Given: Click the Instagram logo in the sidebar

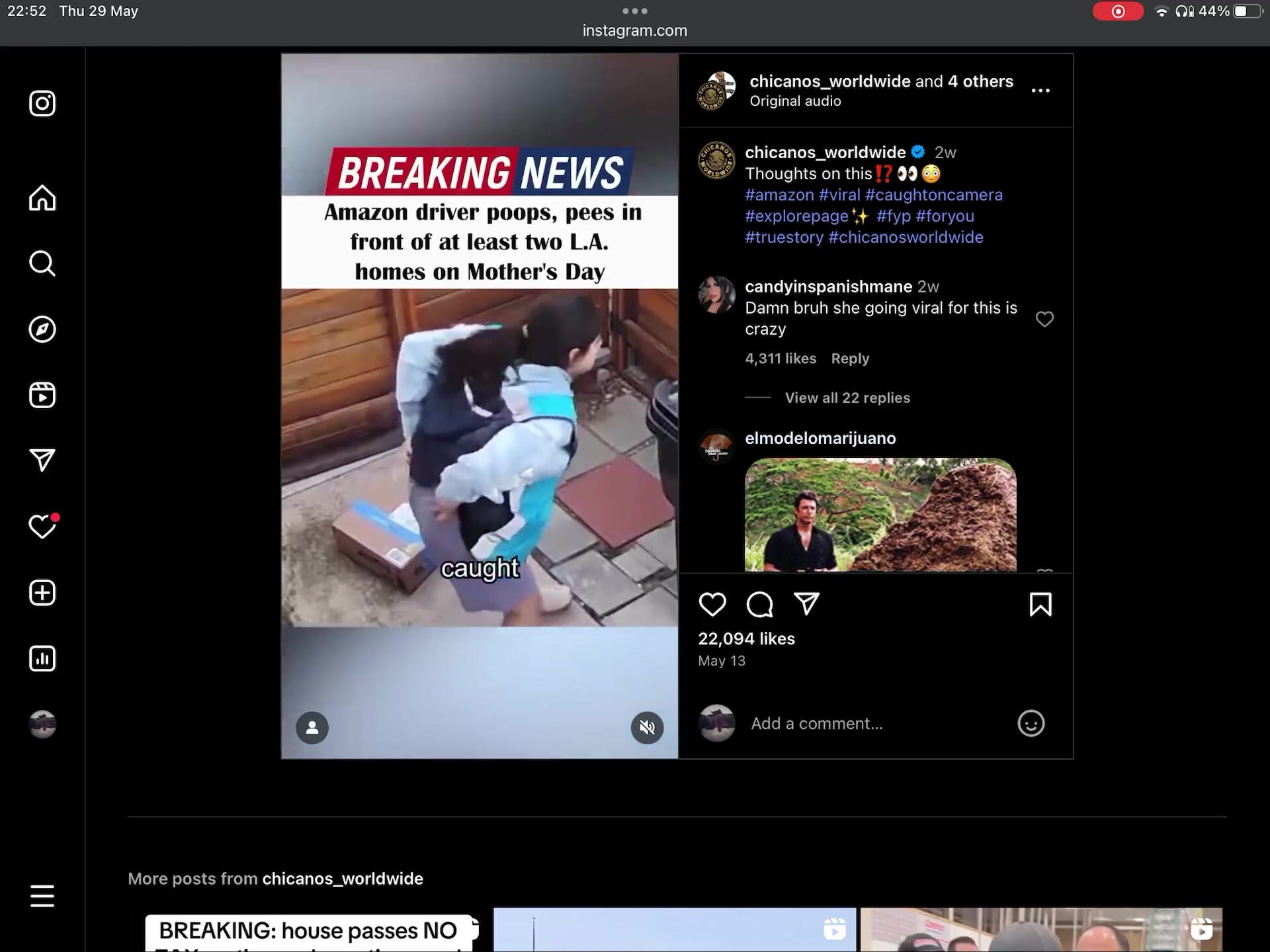Looking at the screenshot, I should click(x=42, y=103).
